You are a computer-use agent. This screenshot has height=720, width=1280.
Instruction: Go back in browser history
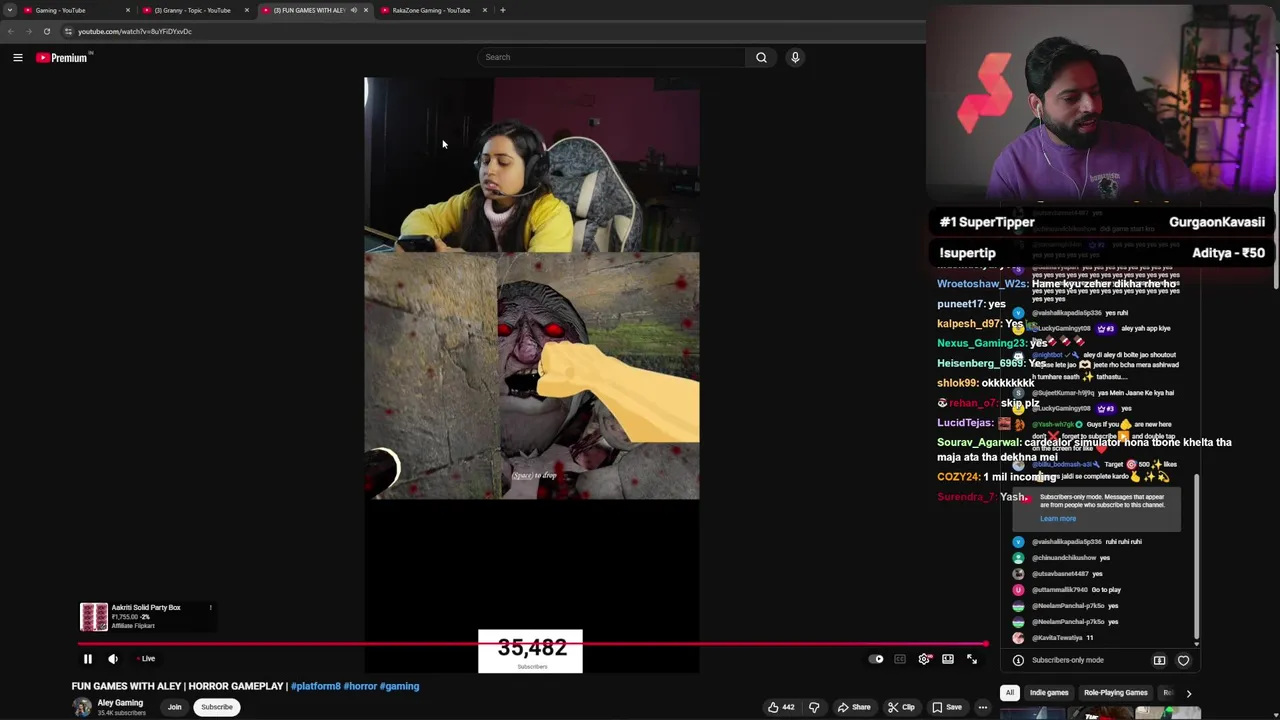pyautogui.click(x=11, y=31)
